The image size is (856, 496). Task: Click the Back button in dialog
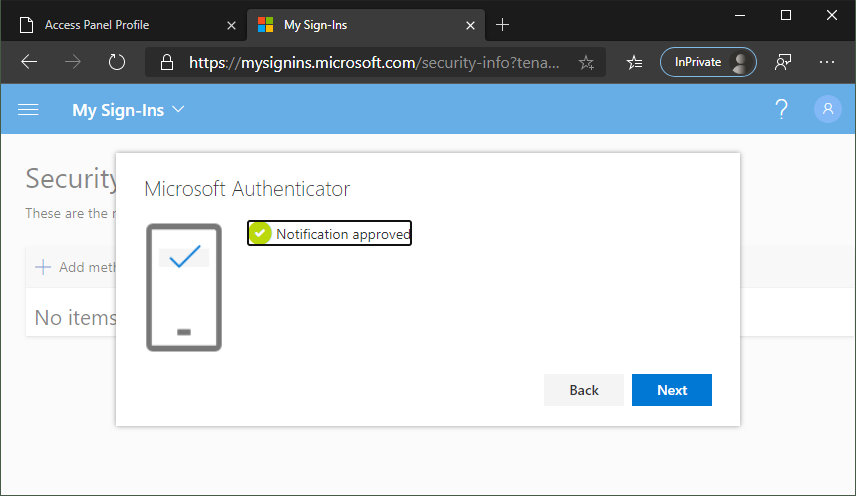pos(584,390)
